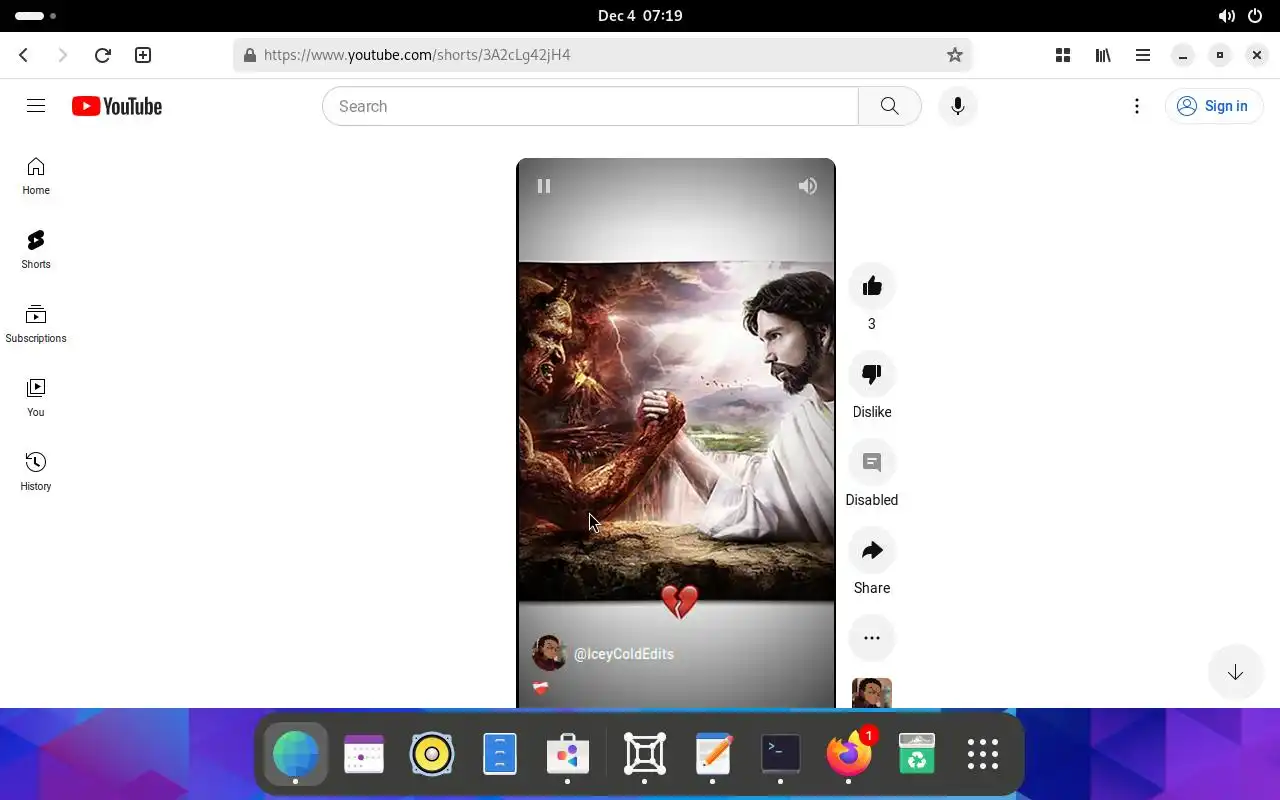Image resolution: width=1280 pixels, height=800 pixels.
Task: Open the Dec 4 07:19 clock calendar
Action: [x=640, y=16]
